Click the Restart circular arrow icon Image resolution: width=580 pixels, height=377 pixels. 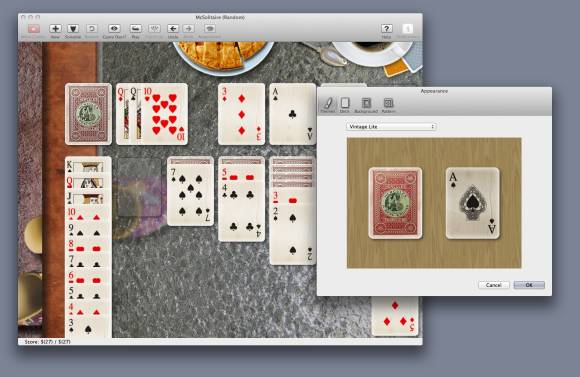(x=92, y=28)
